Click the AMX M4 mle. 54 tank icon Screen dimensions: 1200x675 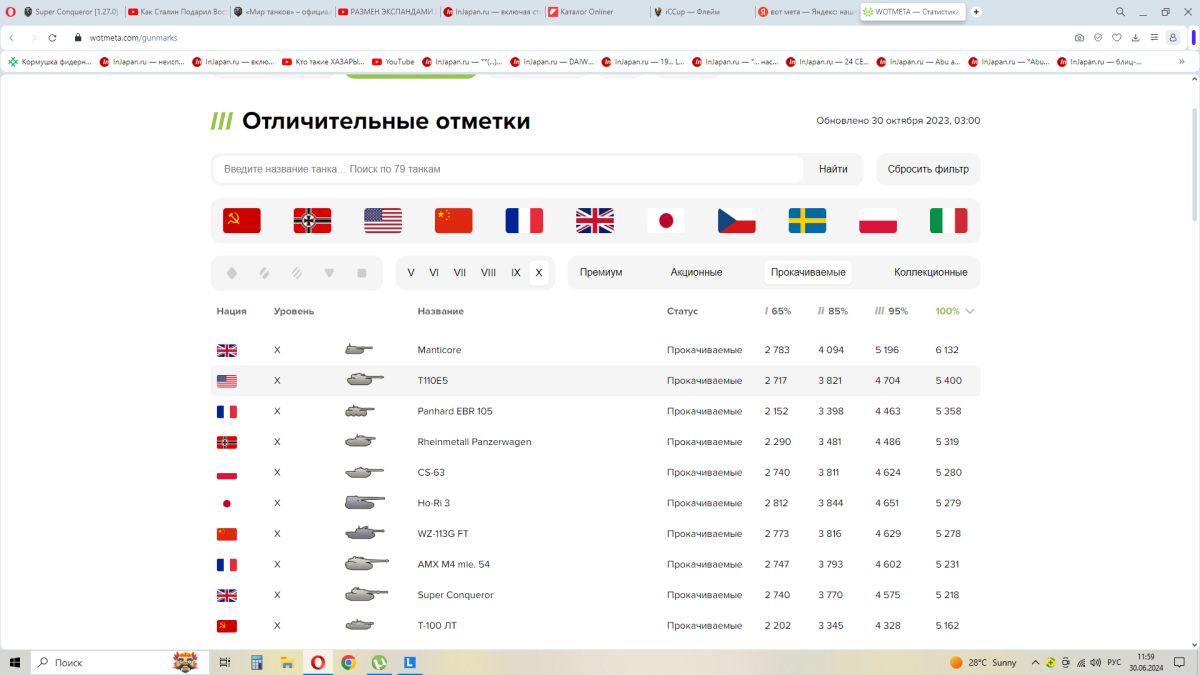[x=367, y=564]
